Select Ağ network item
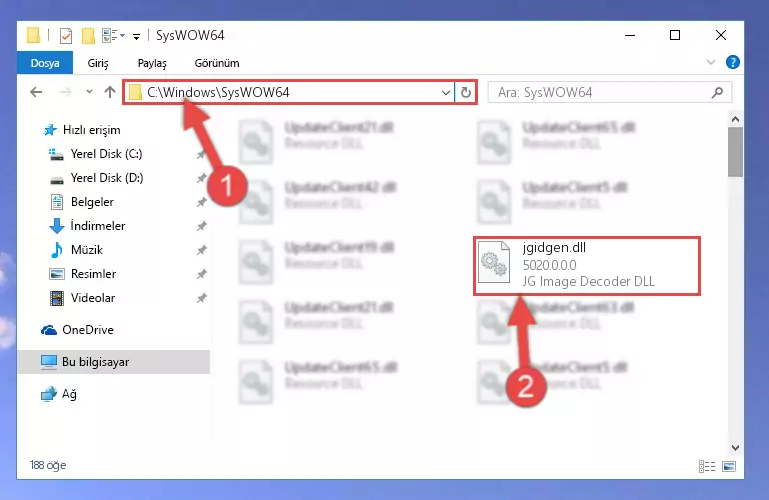Image resolution: width=769 pixels, height=500 pixels. (x=69, y=394)
